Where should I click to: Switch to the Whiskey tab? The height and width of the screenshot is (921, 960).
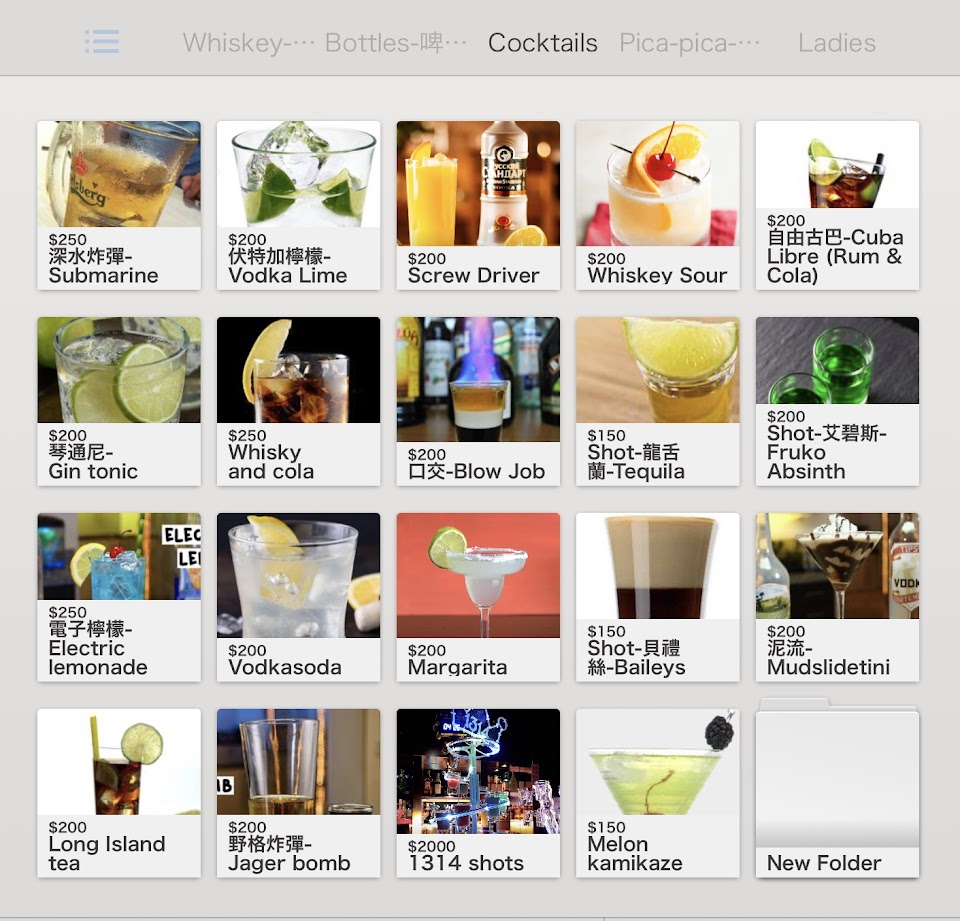[249, 43]
